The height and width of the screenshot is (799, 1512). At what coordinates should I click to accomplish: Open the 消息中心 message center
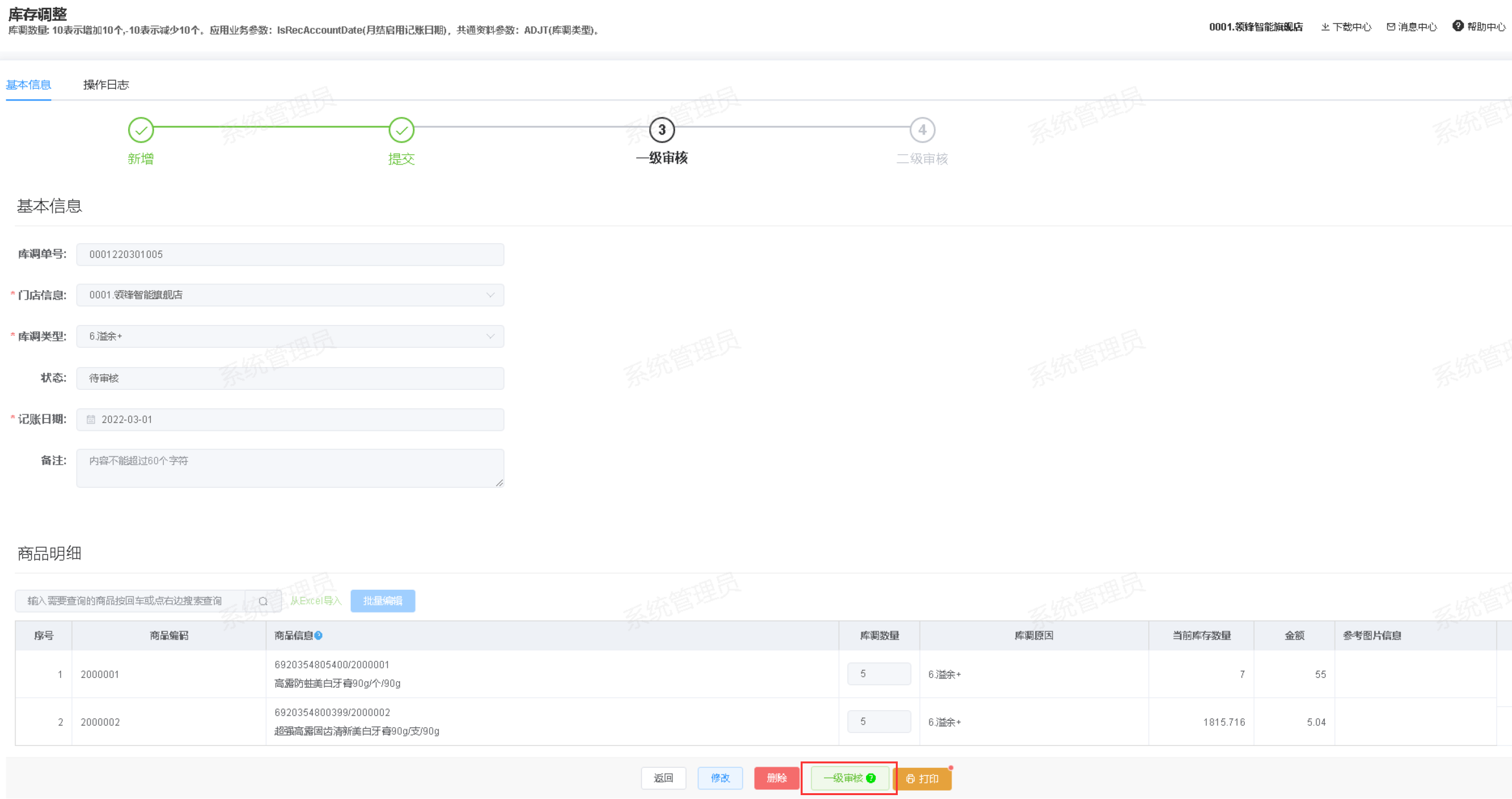tap(1412, 27)
